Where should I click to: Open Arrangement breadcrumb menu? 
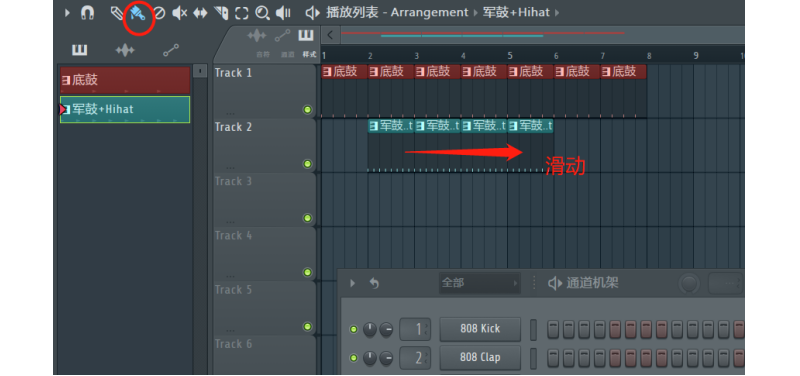click(x=429, y=13)
